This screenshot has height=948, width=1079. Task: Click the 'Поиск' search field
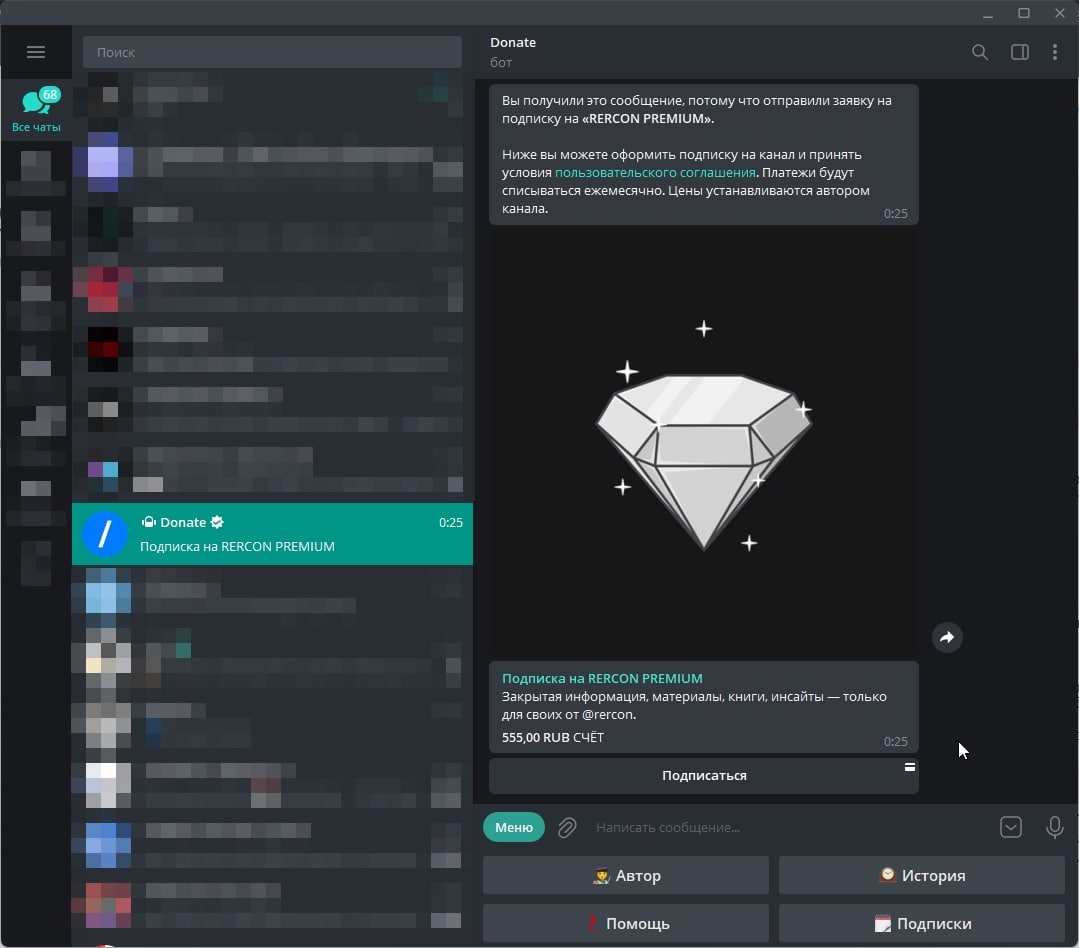(x=272, y=52)
